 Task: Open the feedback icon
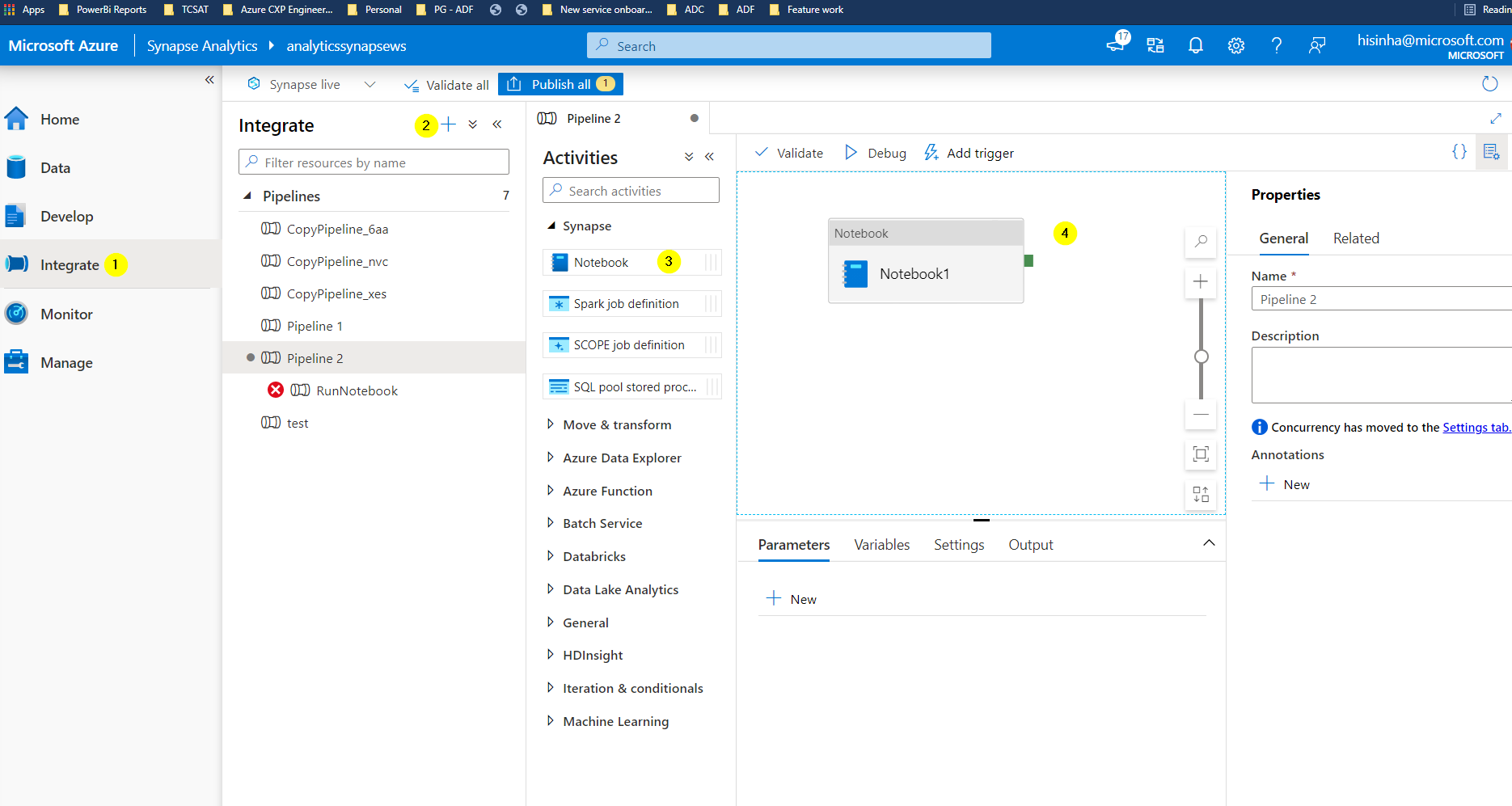(x=1316, y=46)
